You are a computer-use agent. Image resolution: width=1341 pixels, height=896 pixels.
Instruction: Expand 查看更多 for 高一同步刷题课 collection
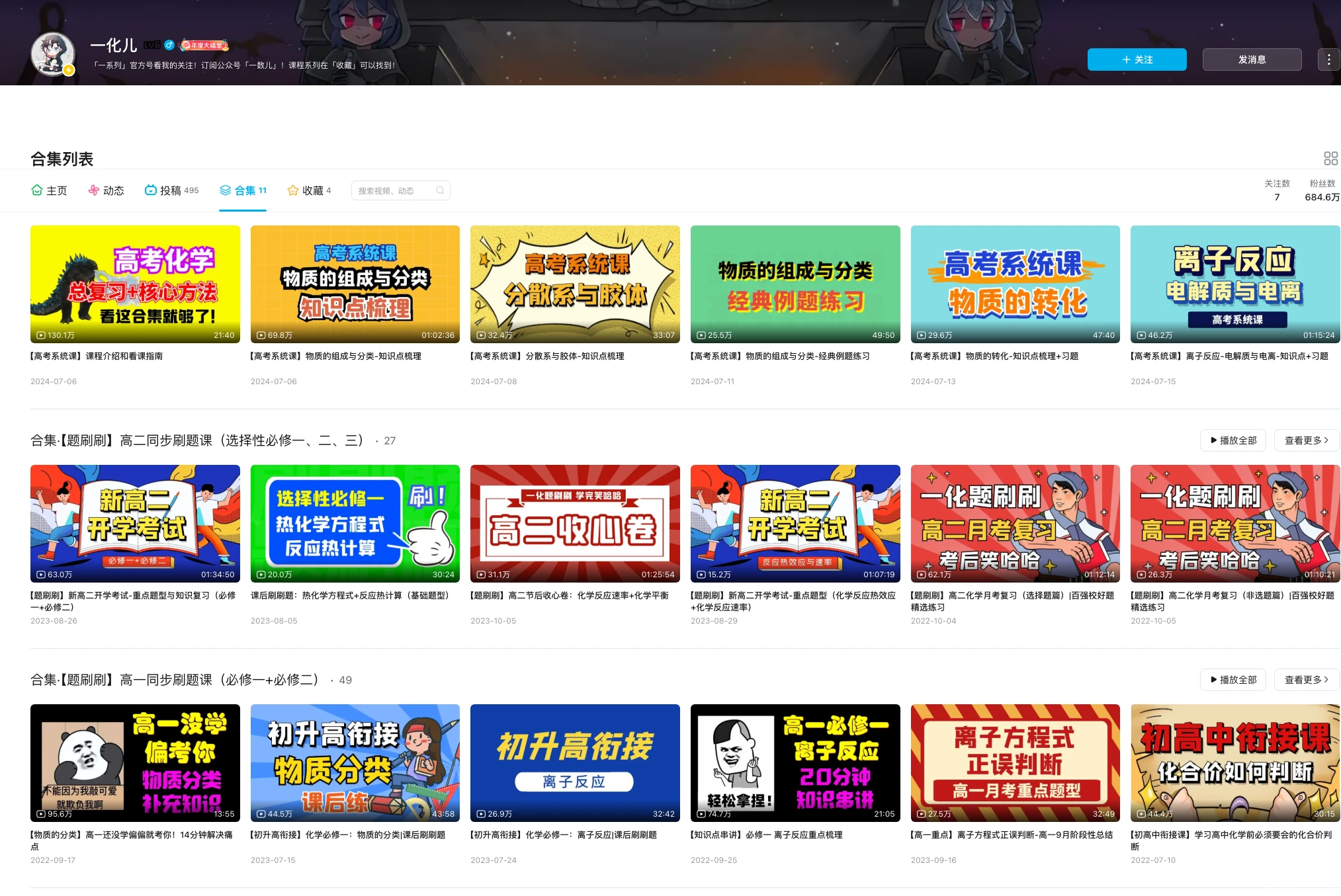(x=1306, y=680)
